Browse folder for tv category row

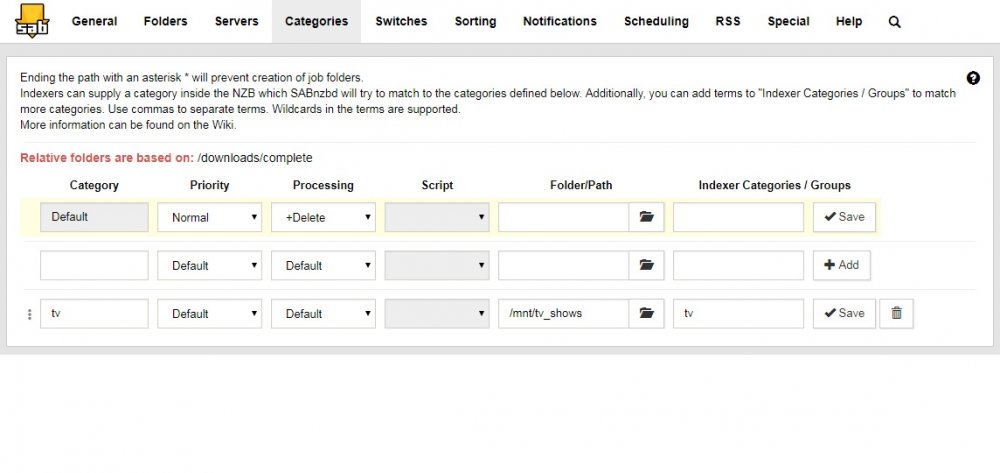coord(647,314)
